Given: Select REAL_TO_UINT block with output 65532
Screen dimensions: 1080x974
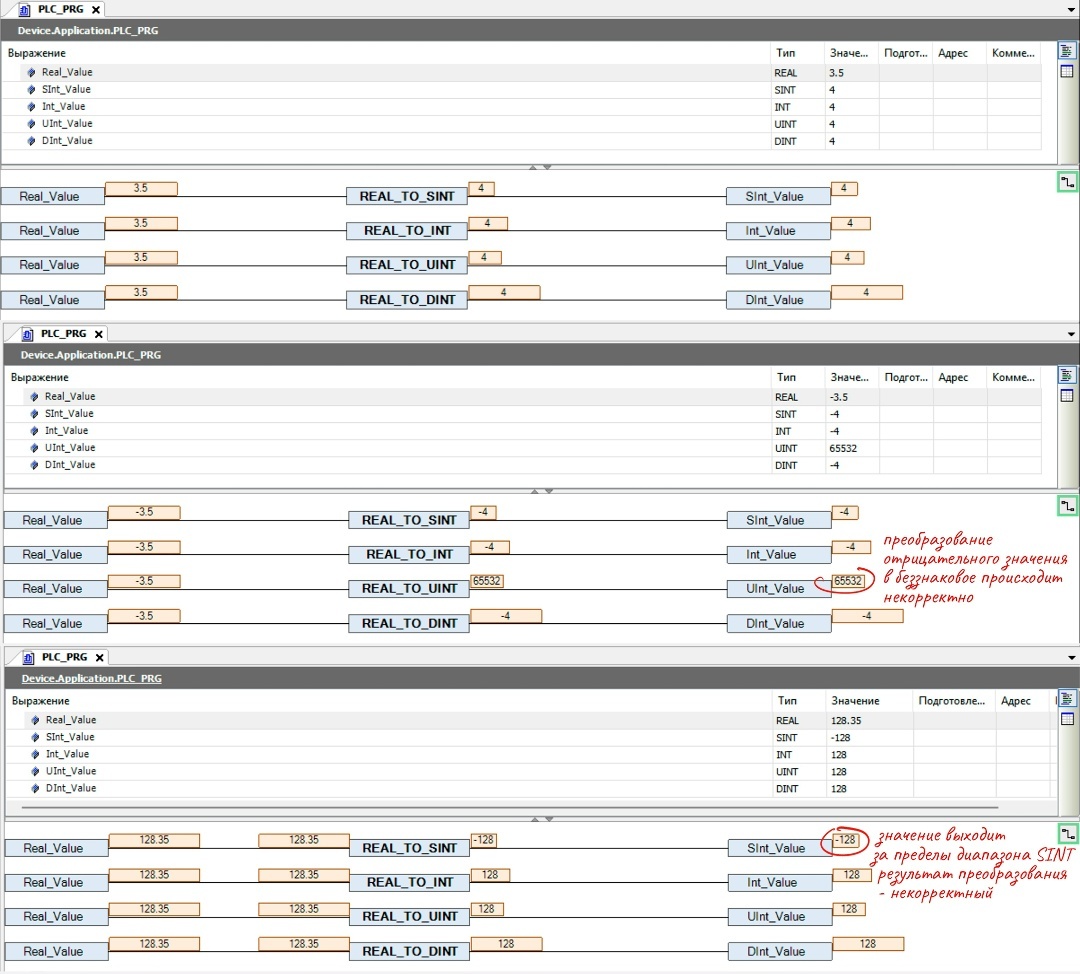Looking at the screenshot, I should (410, 589).
